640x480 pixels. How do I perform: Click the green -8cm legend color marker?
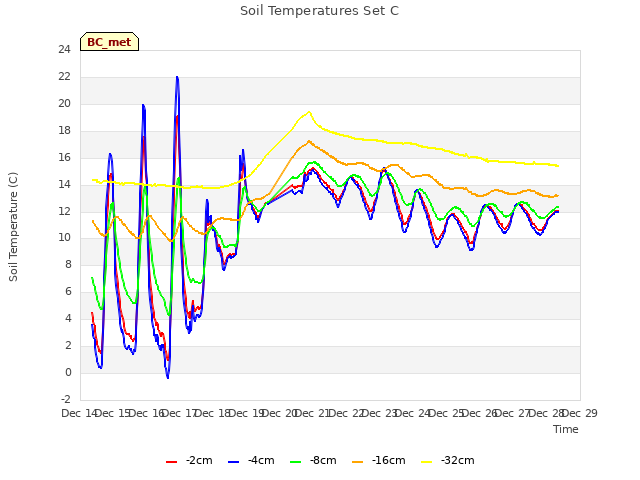coord(296,462)
